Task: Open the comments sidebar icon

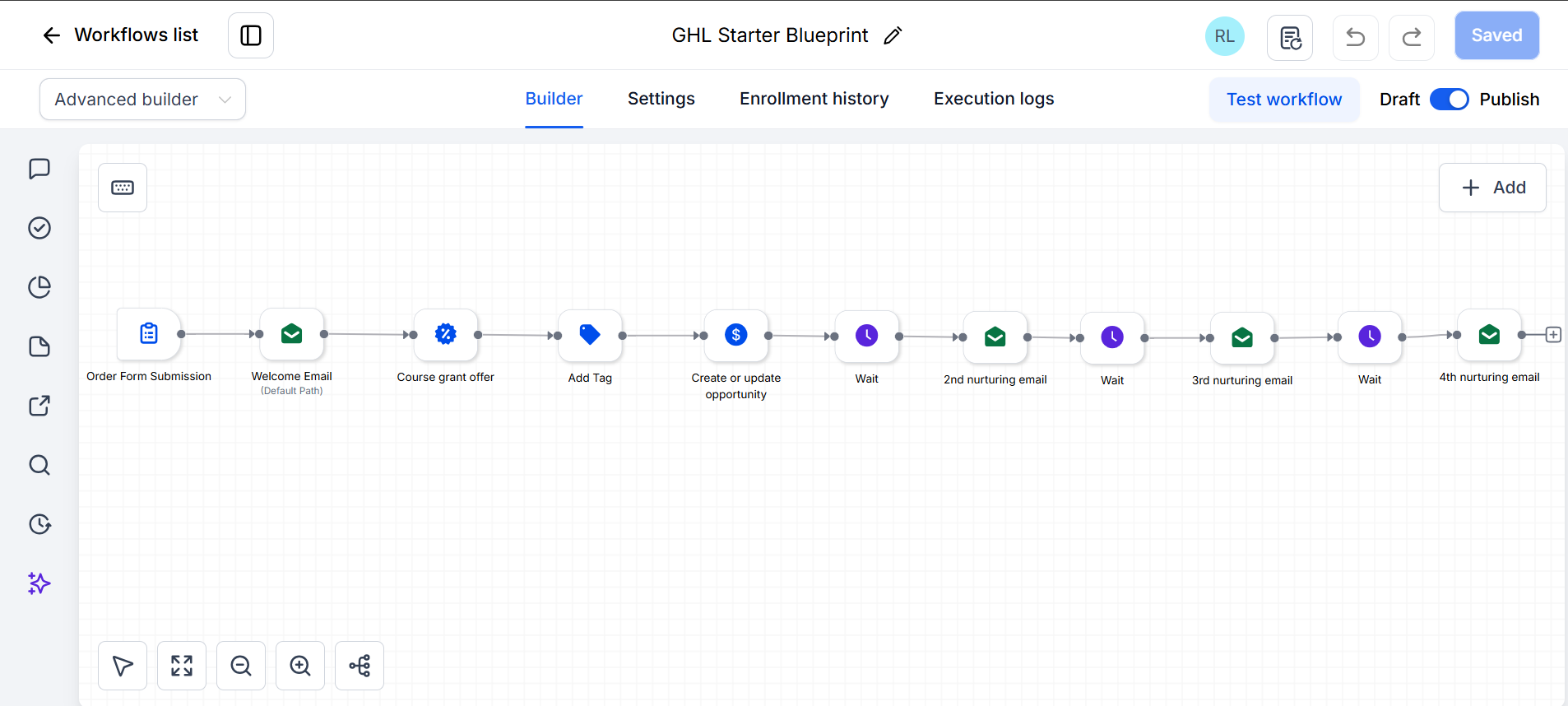Action: pos(39,169)
